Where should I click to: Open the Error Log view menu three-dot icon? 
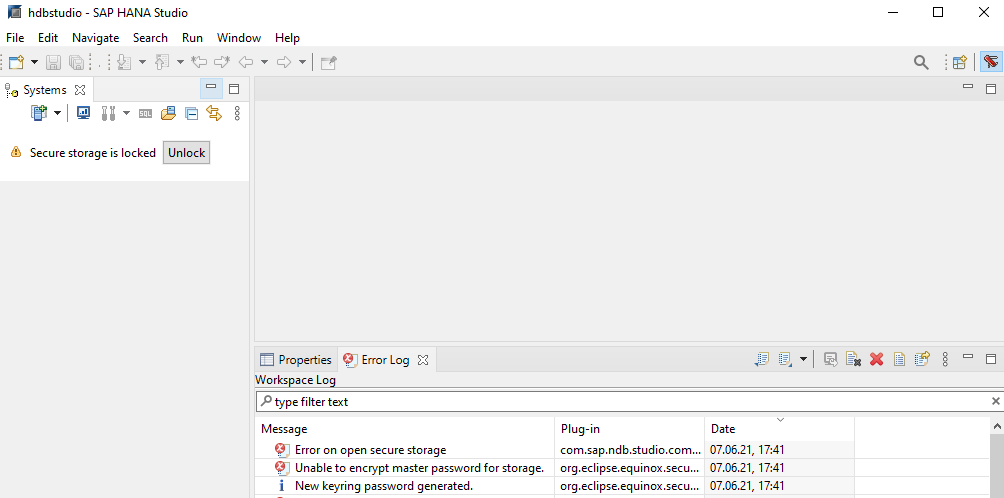pyautogui.click(x=945, y=359)
